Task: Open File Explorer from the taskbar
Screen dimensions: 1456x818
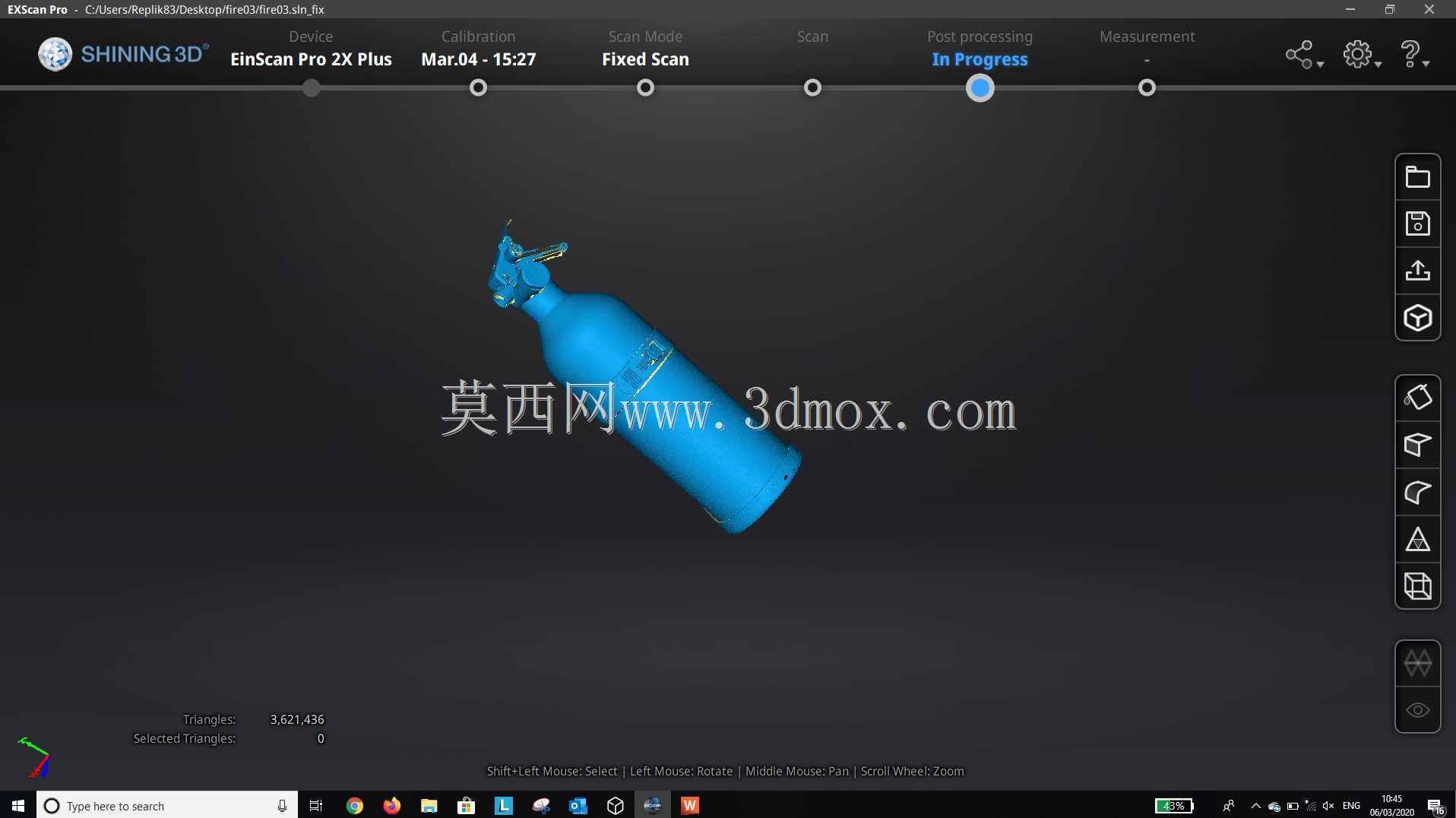Action: pyautogui.click(x=429, y=805)
